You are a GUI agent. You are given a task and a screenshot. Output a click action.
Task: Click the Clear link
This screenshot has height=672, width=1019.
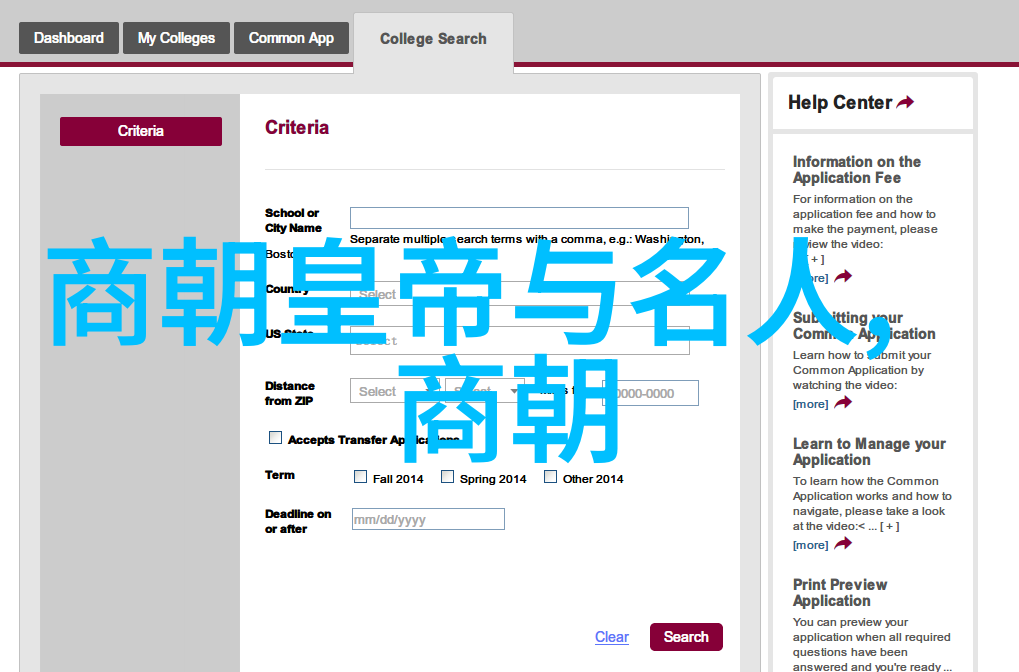[611, 637]
